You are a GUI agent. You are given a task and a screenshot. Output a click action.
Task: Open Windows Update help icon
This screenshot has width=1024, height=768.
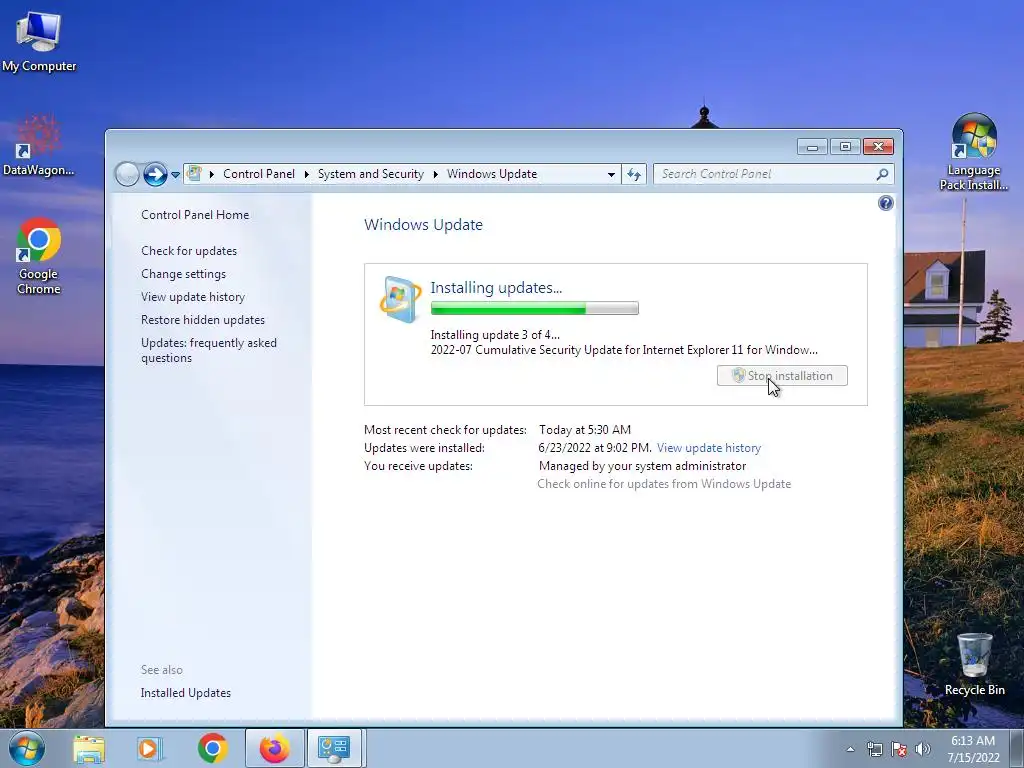(886, 203)
